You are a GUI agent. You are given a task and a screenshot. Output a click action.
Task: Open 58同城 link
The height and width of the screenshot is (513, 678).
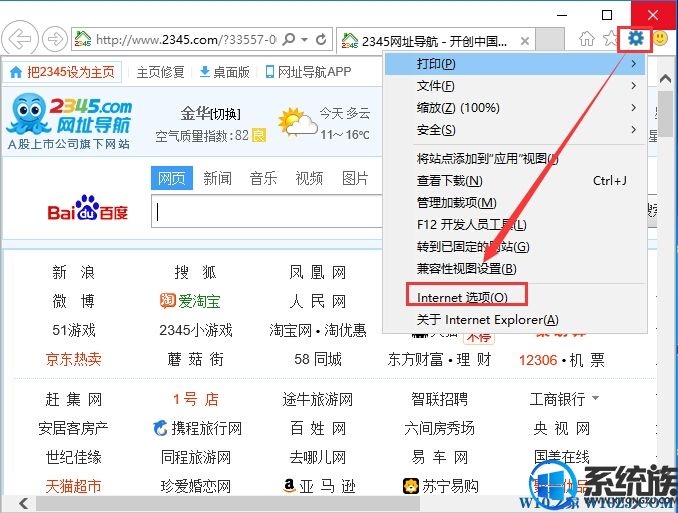(x=318, y=359)
